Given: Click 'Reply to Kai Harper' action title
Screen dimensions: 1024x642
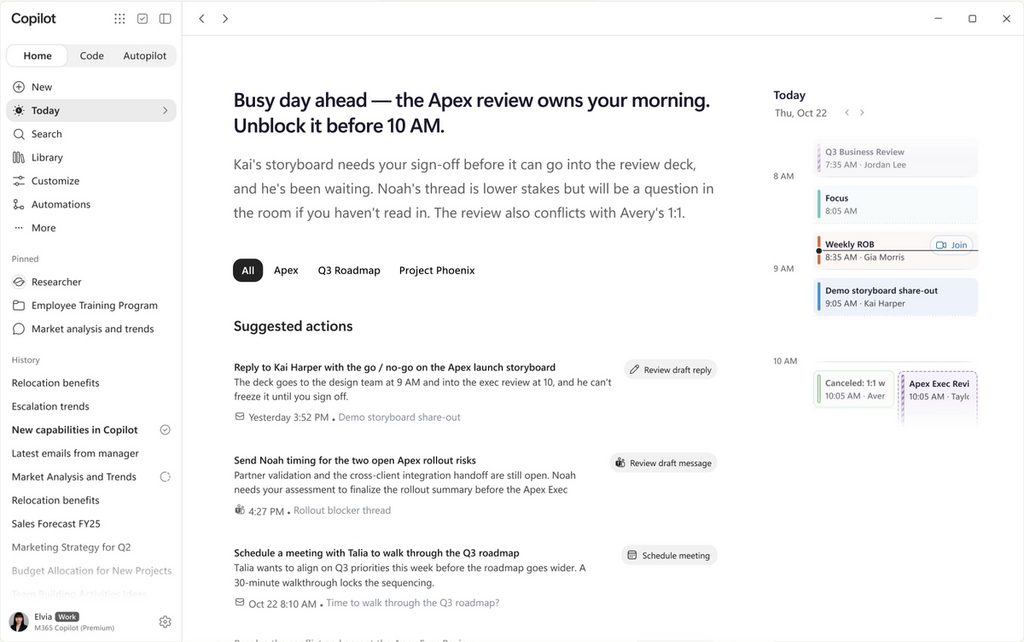Looking at the screenshot, I should click(394, 367).
